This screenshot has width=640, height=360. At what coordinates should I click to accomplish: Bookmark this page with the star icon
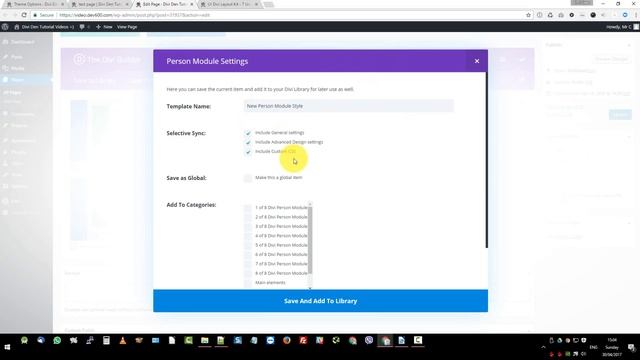[528, 15]
